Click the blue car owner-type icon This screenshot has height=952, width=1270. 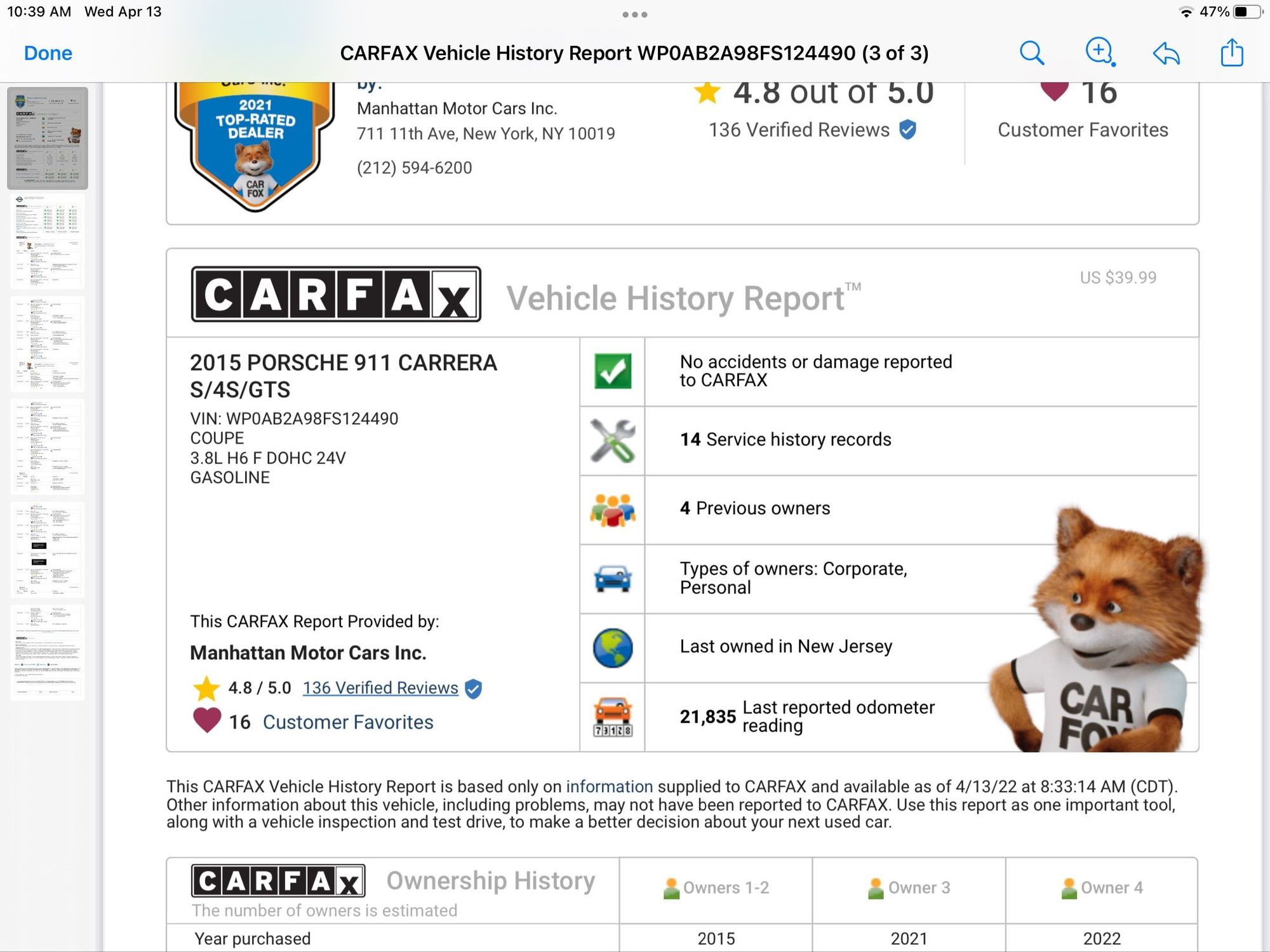pyautogui.click(x=613, y=579)
